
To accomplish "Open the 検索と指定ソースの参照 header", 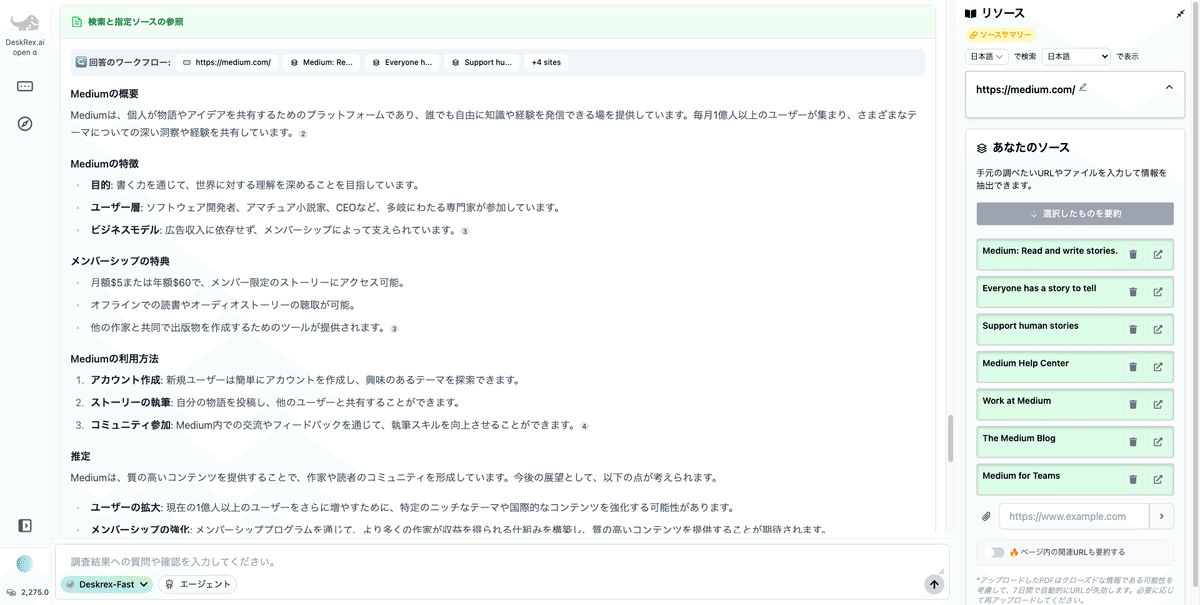I will (x=498, y=21).
